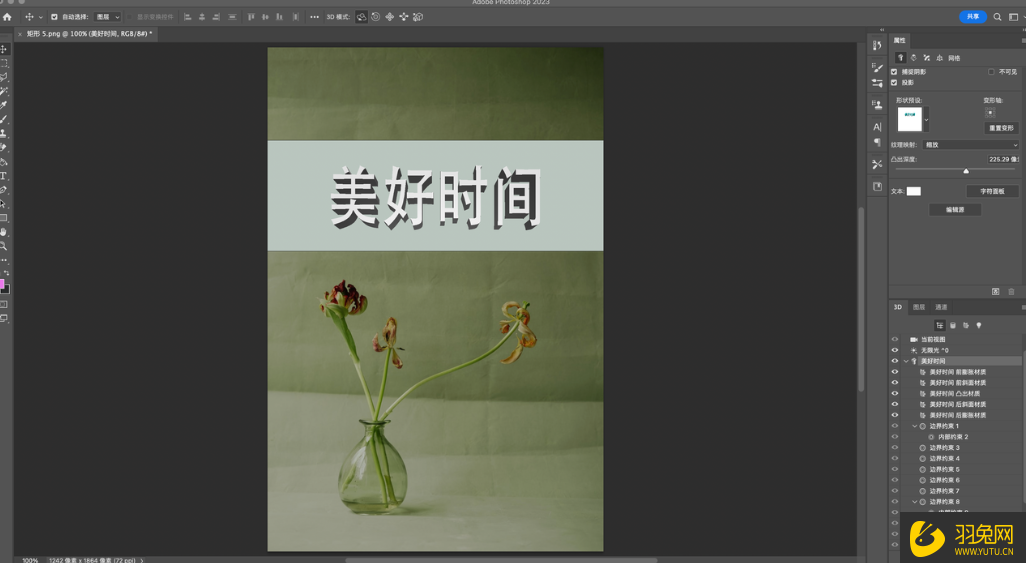Open 图层 auto-select dropdown
This screenshot has height=563, width=1026.
coord(108,17)
